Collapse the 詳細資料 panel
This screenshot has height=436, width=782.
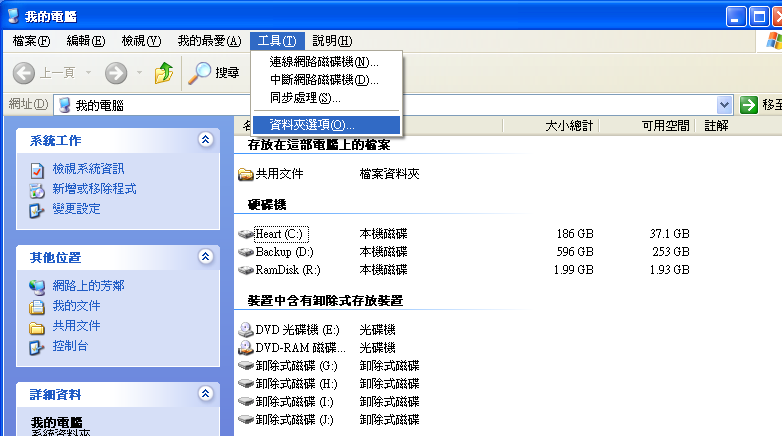point(206,394)
